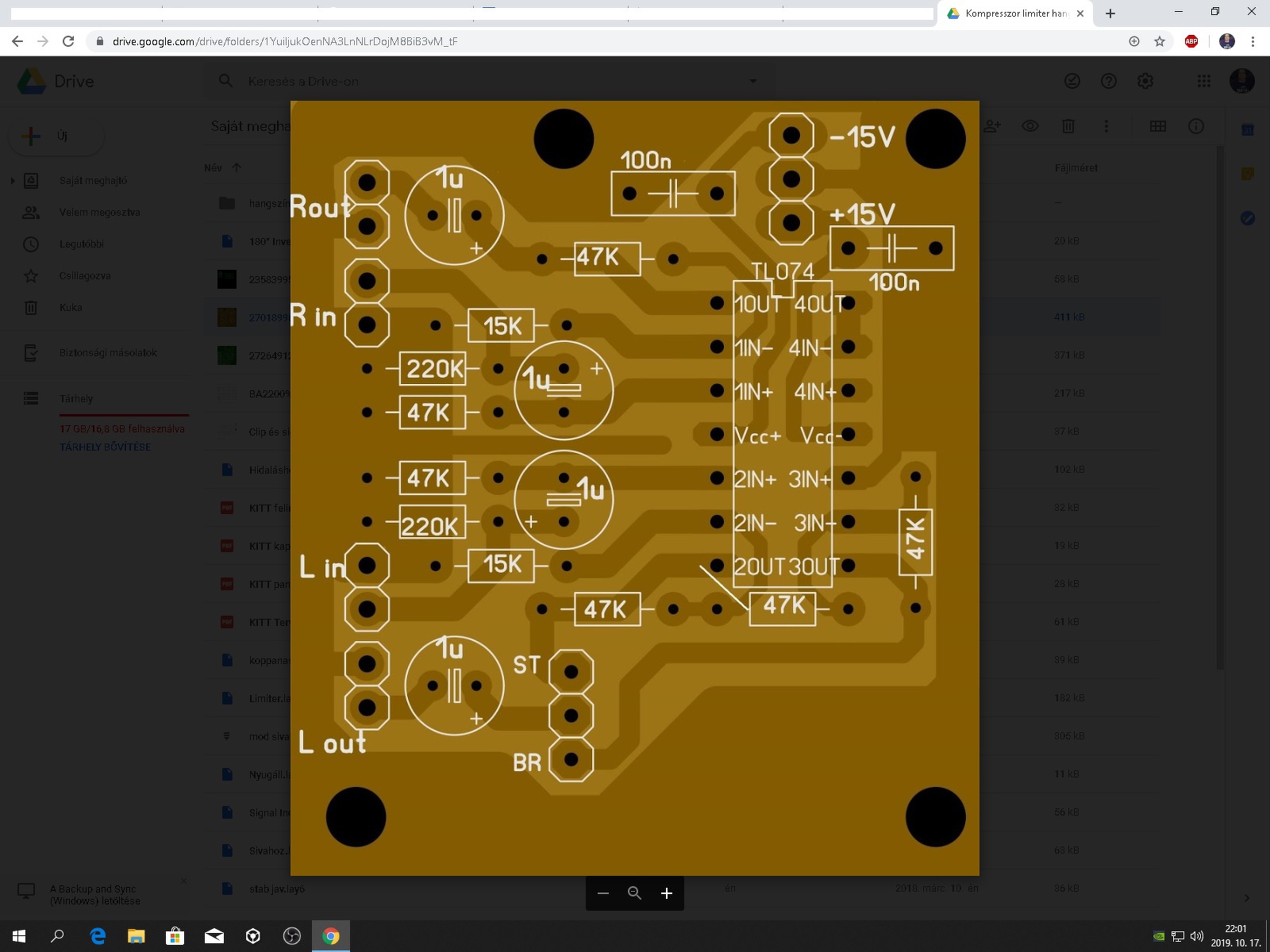Go back to the previous page

pyautogui.click(x=17, y=41)
